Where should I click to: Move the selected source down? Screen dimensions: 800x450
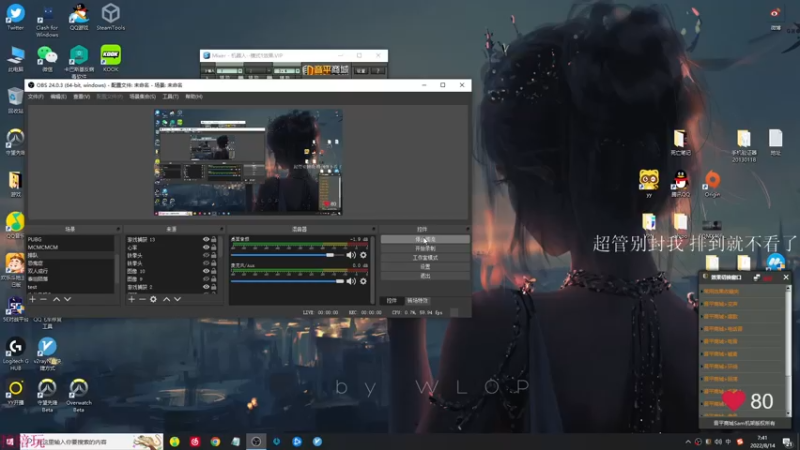coord(178,299)
